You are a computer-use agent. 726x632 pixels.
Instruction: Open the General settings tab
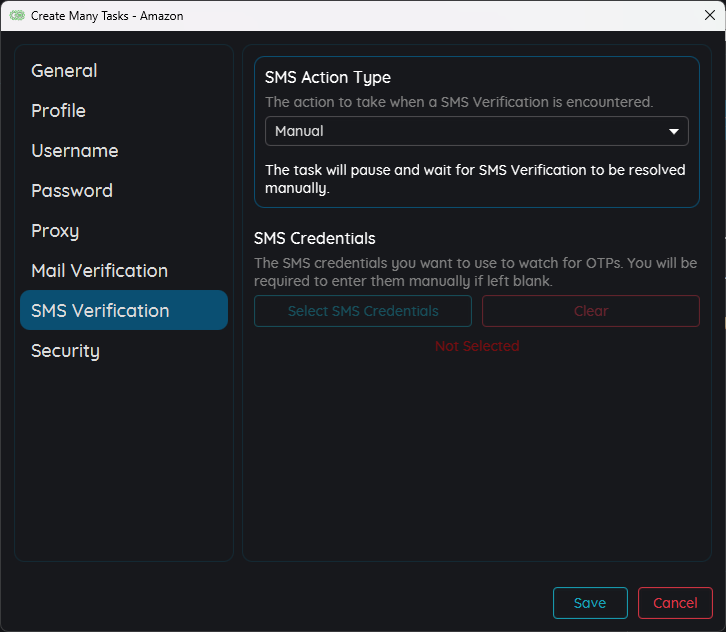64,71
